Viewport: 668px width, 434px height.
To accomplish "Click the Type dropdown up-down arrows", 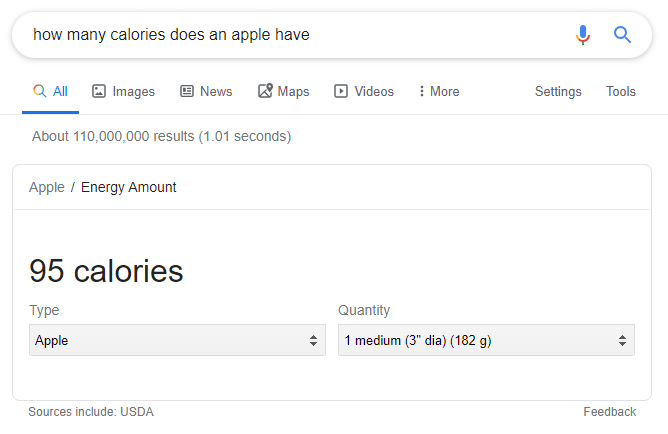I will (313, 340).
